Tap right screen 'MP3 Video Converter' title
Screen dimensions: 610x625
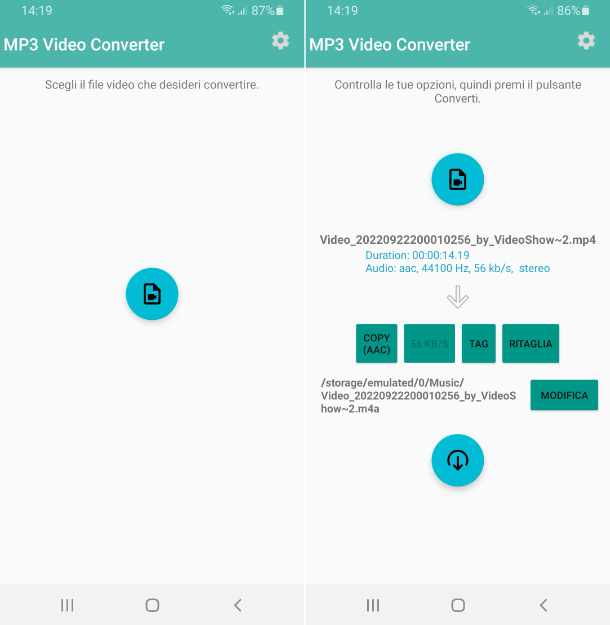click(x=390, y=45)
